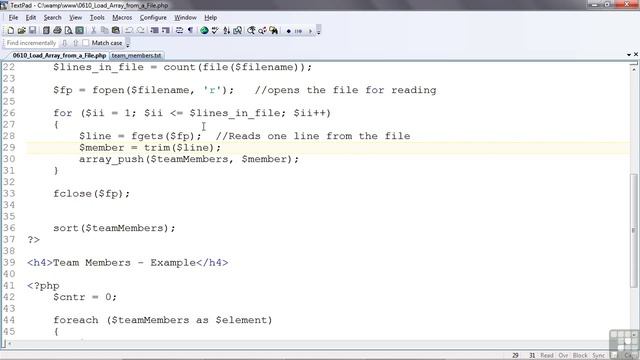Open the View menu
This screenshot has width=640, height=360.
(75, 18)
